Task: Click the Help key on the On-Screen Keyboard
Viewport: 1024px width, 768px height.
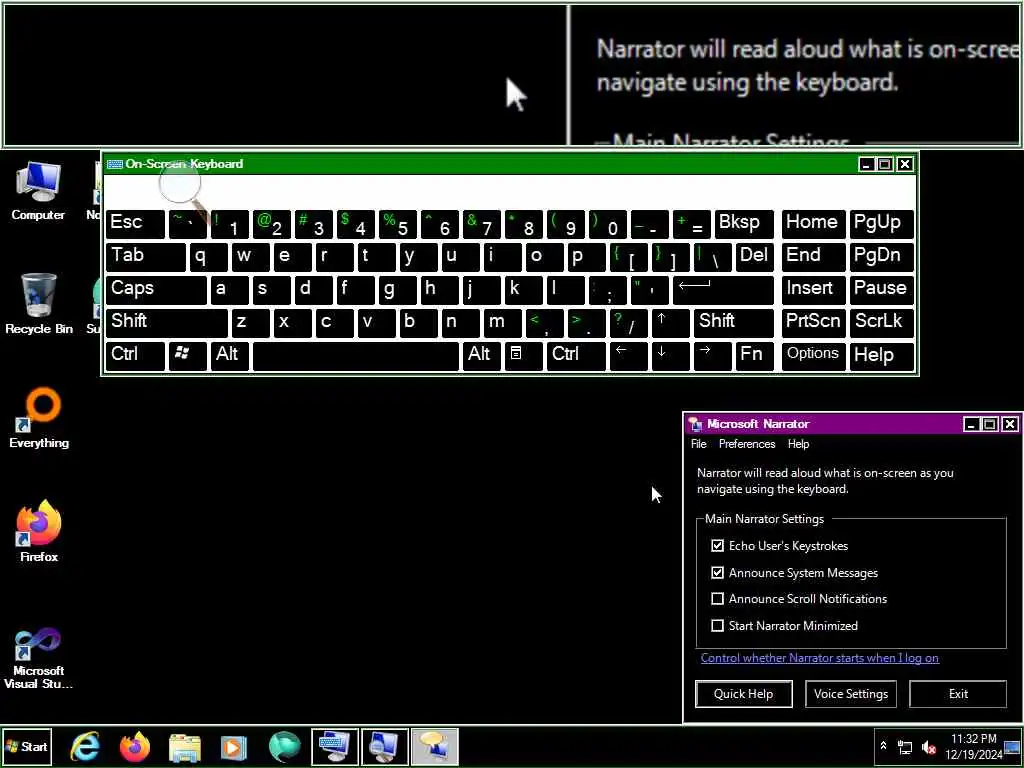Action: (x=881, y=356)
